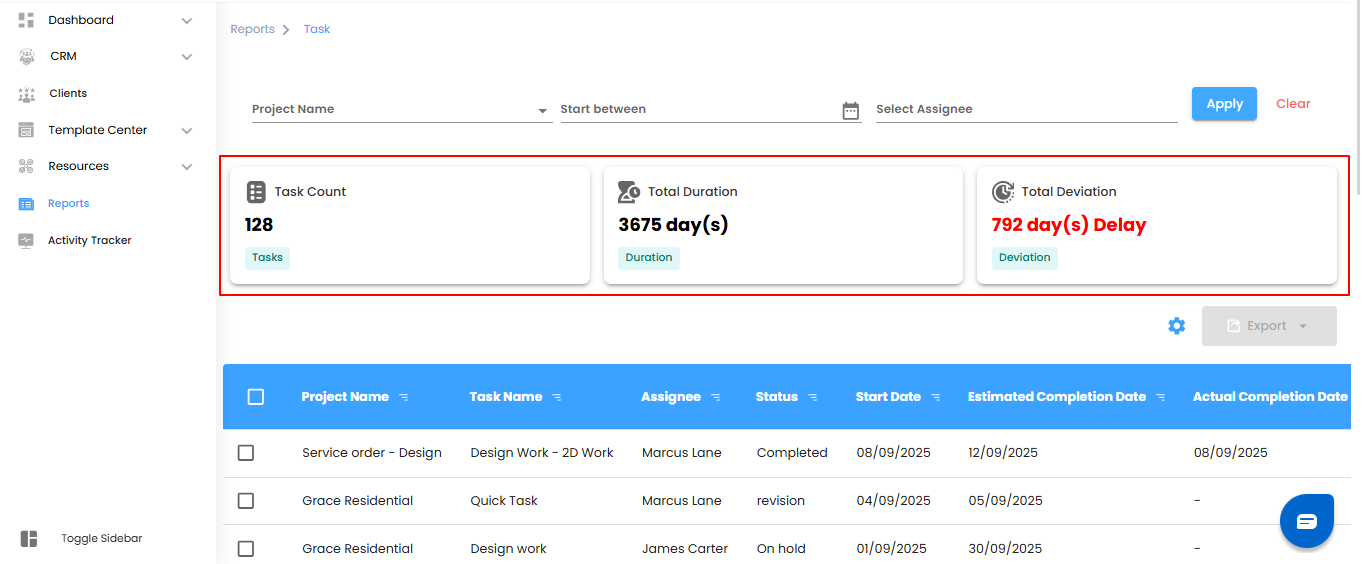Image resolution: width=1365 pixels, height=564 pixels.
Task: Click the Duration tag chip
Action: tap(649, 258)
